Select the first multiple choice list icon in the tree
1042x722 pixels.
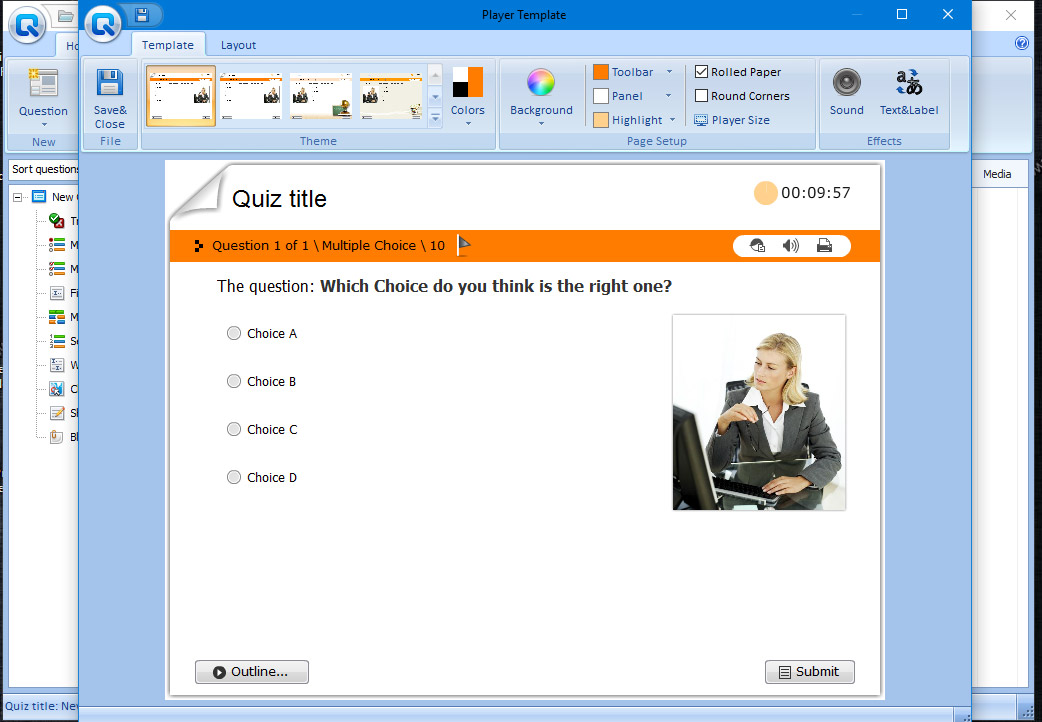[x=57, y=245]
